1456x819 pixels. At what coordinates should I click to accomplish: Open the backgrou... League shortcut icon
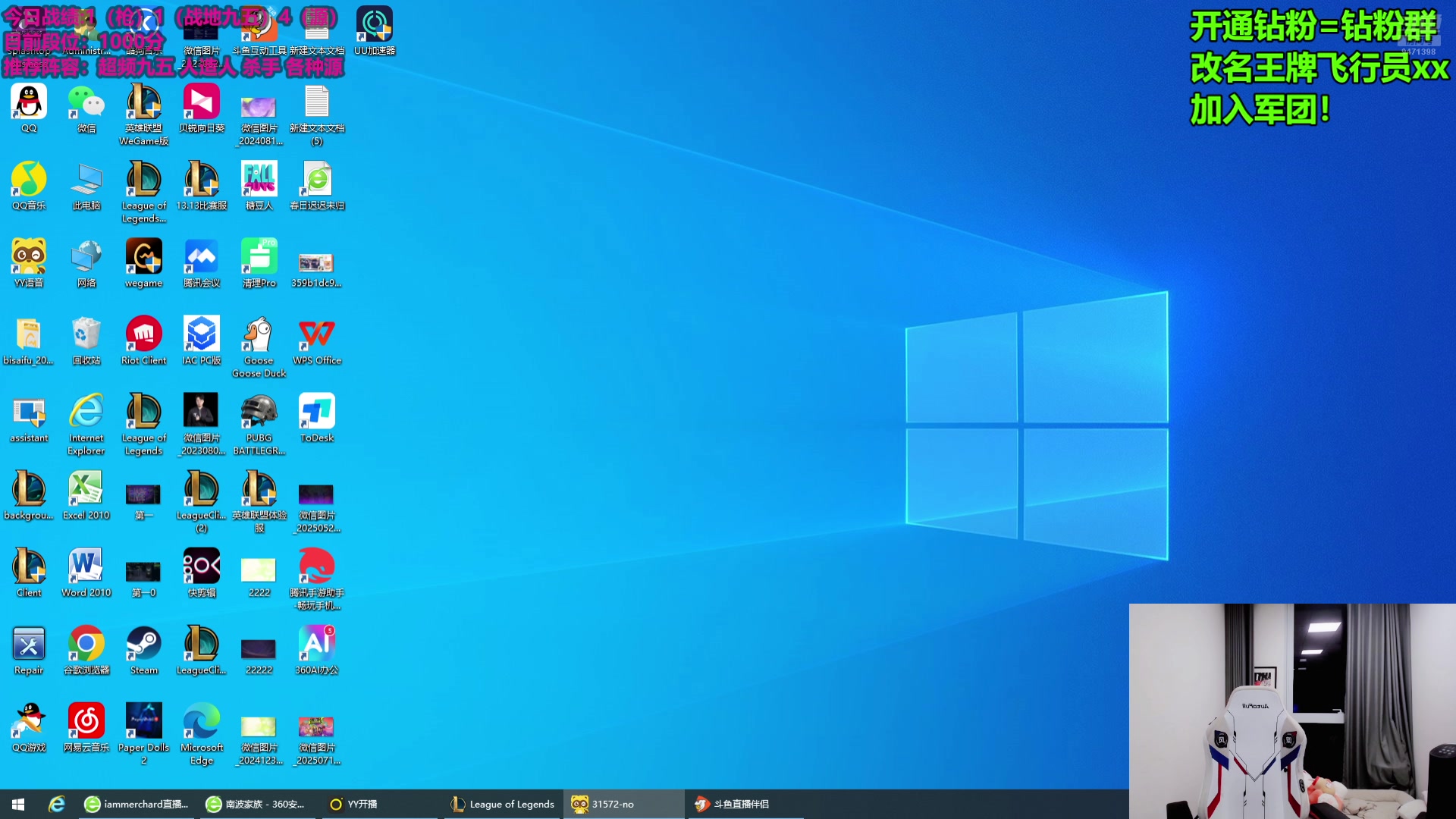tap(29, 495)
